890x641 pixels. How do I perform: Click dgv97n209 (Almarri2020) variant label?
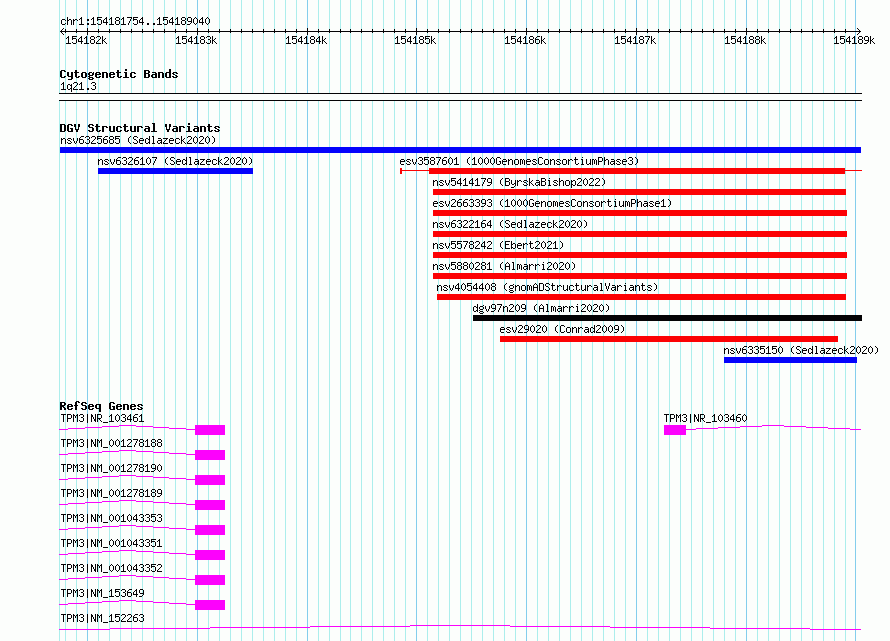541,308
